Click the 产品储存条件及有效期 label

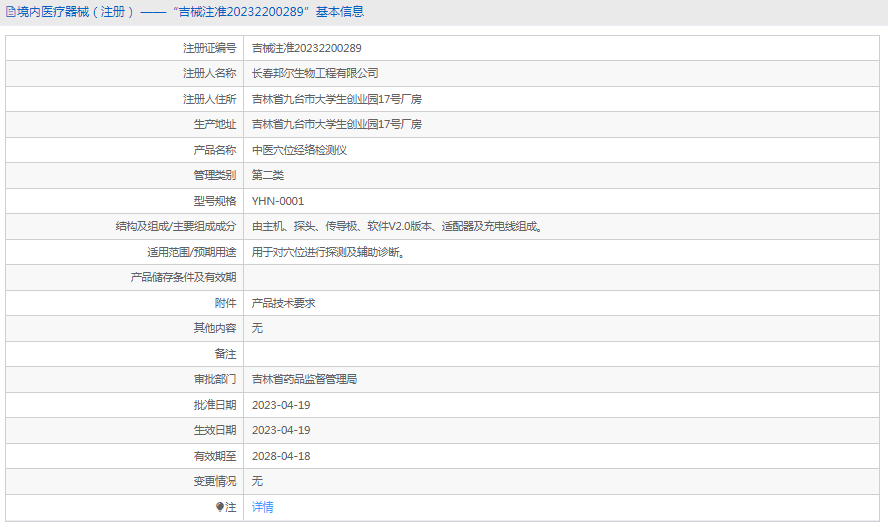183,277
